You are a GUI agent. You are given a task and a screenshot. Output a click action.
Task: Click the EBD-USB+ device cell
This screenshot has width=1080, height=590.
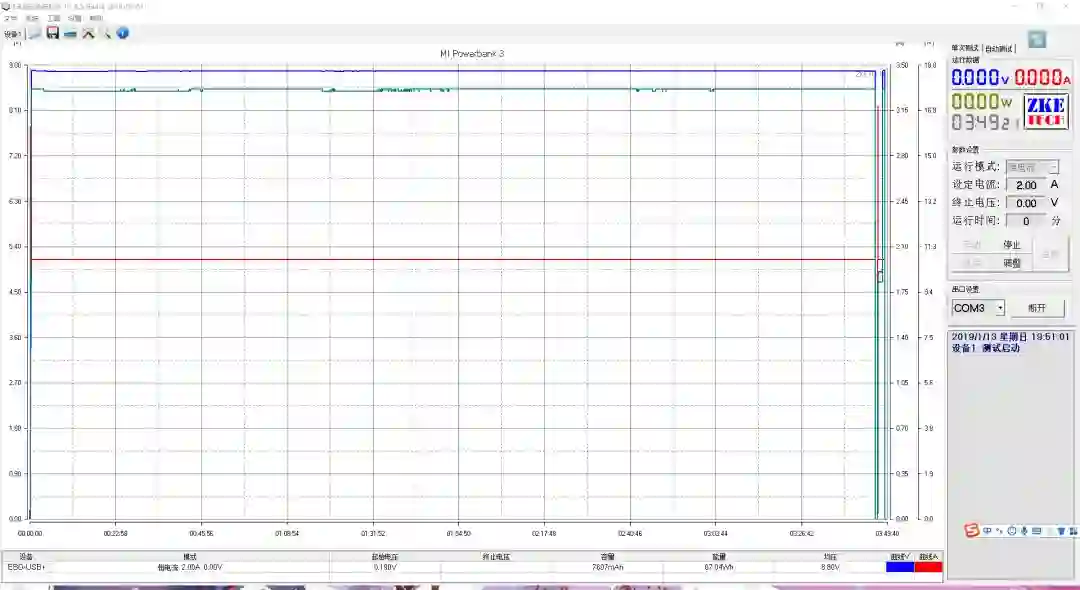26,567
